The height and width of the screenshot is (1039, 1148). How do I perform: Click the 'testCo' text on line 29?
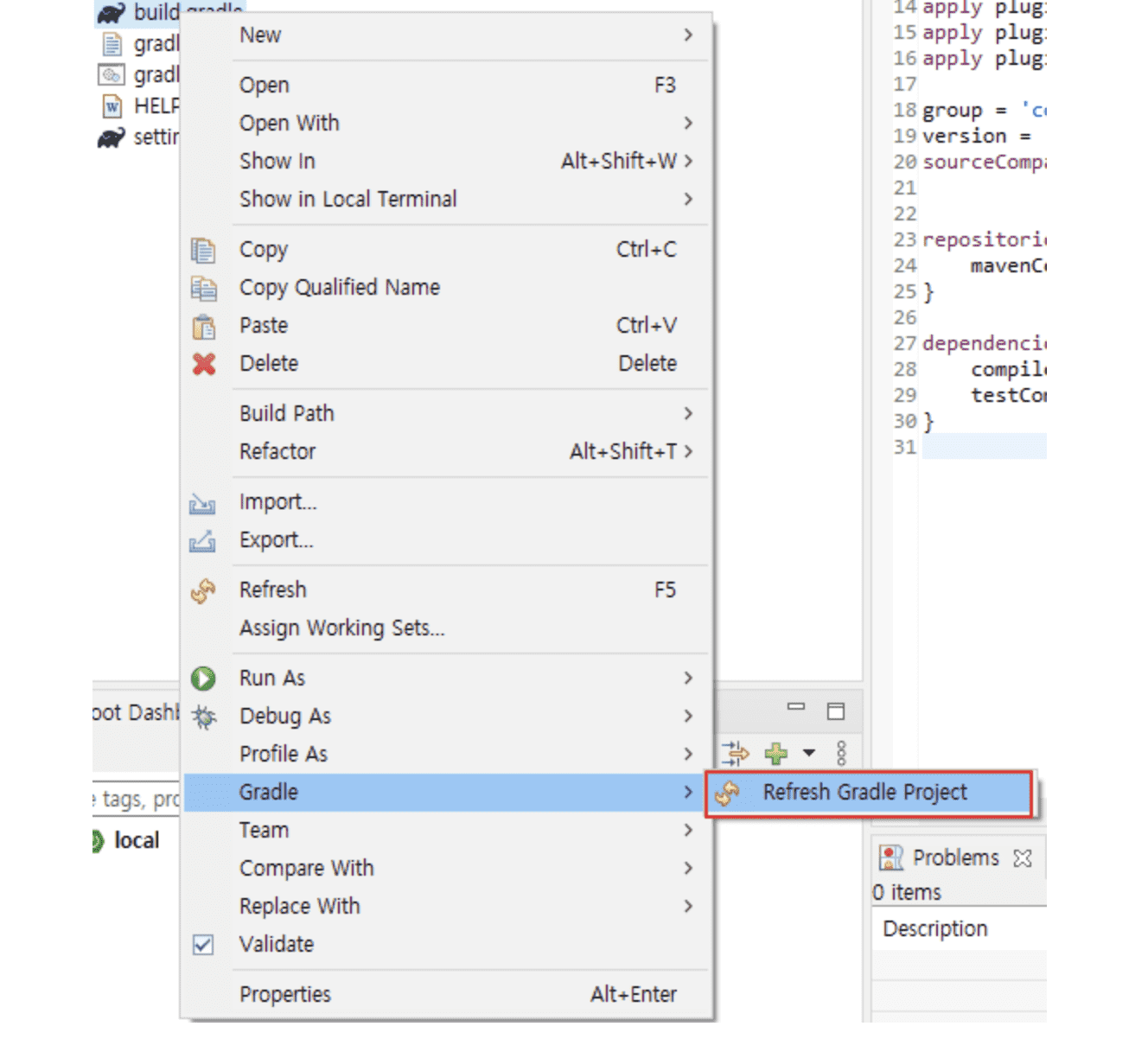point(1009,396)
